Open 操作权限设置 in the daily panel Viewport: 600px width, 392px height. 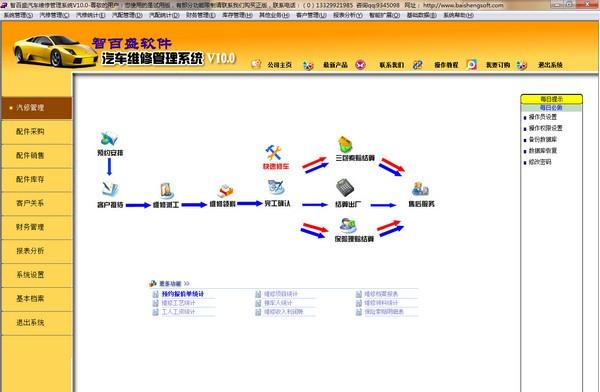pos(545,128)
